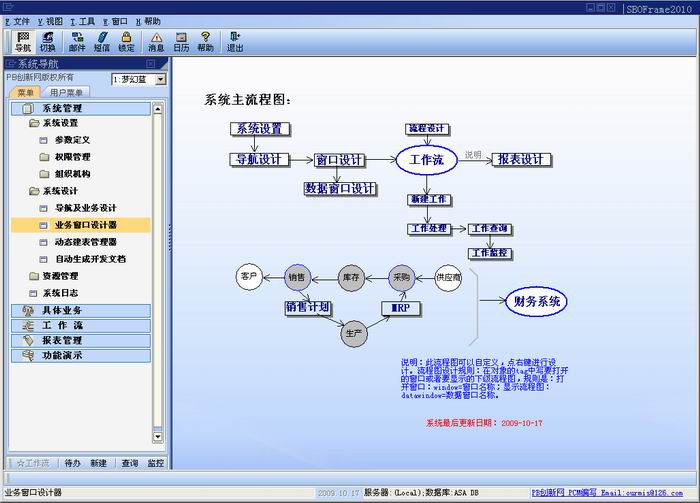
Task: Click the 导航设计 flowchart box
Action: 259,159
